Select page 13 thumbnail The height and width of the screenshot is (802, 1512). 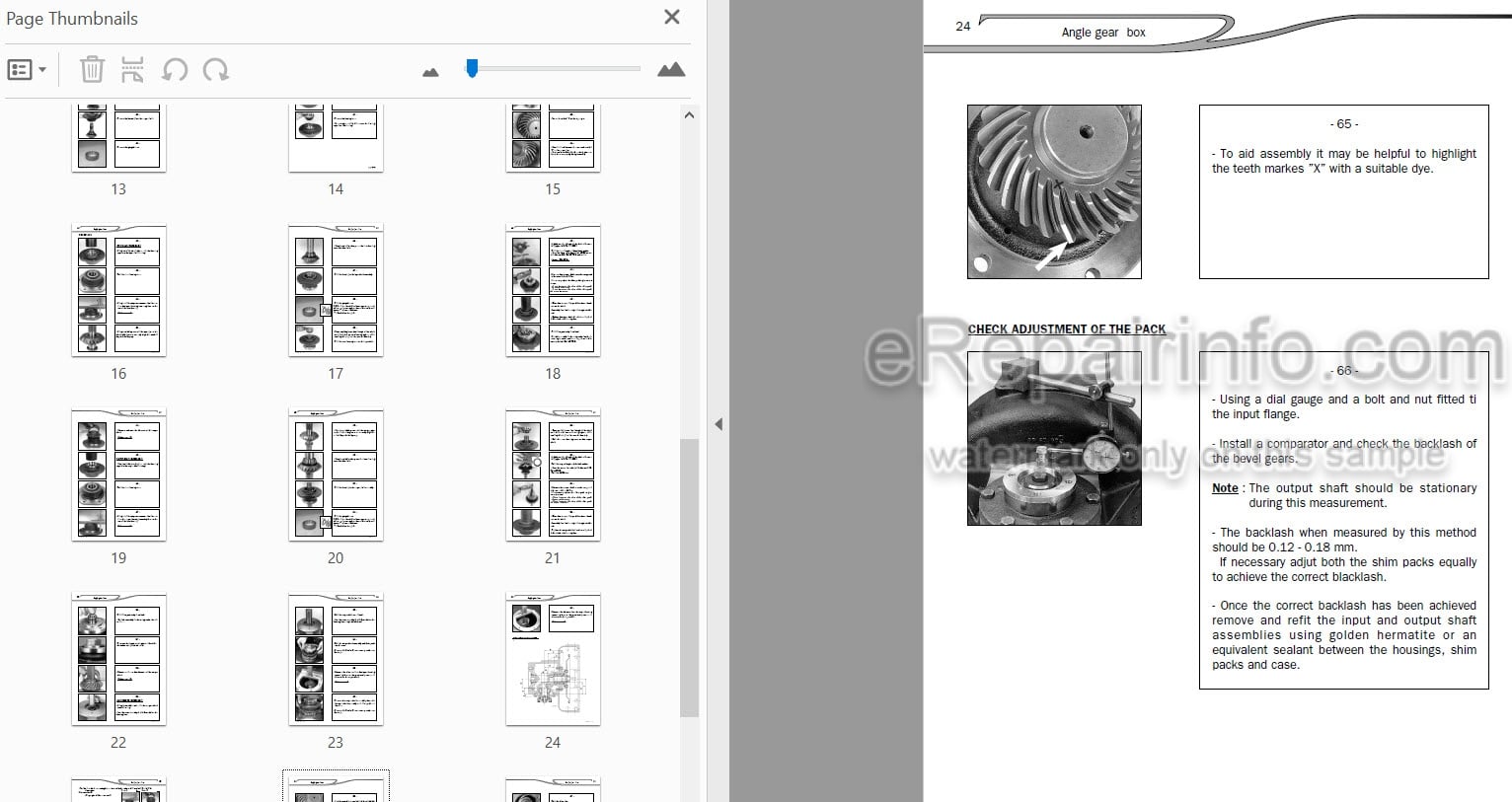click(118, 138)
